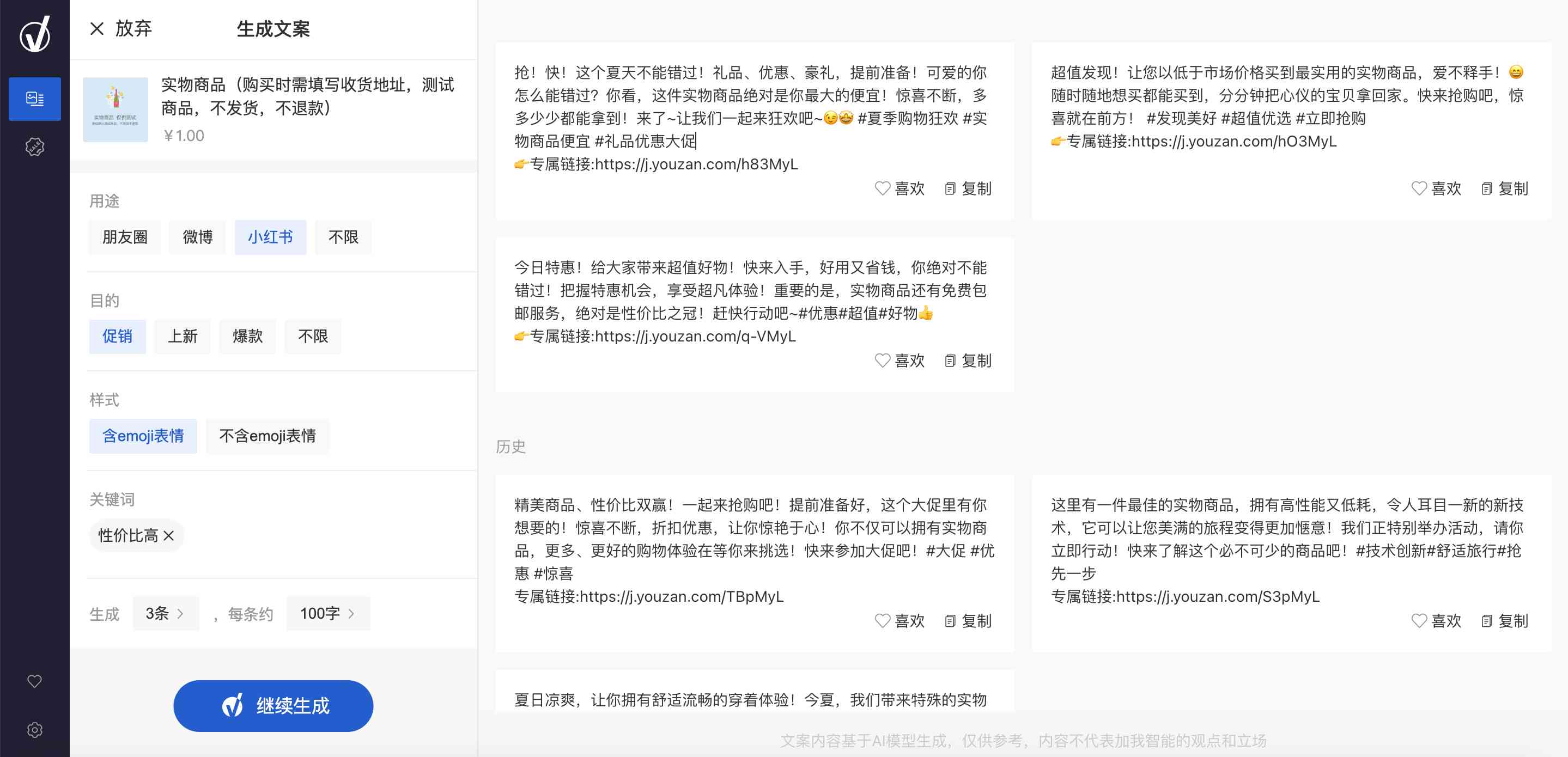Image resolution: width=1568 pixels, height=757 pixels.
Task: Toggle 含emoji表情 style option
Action: pos(140,435)
